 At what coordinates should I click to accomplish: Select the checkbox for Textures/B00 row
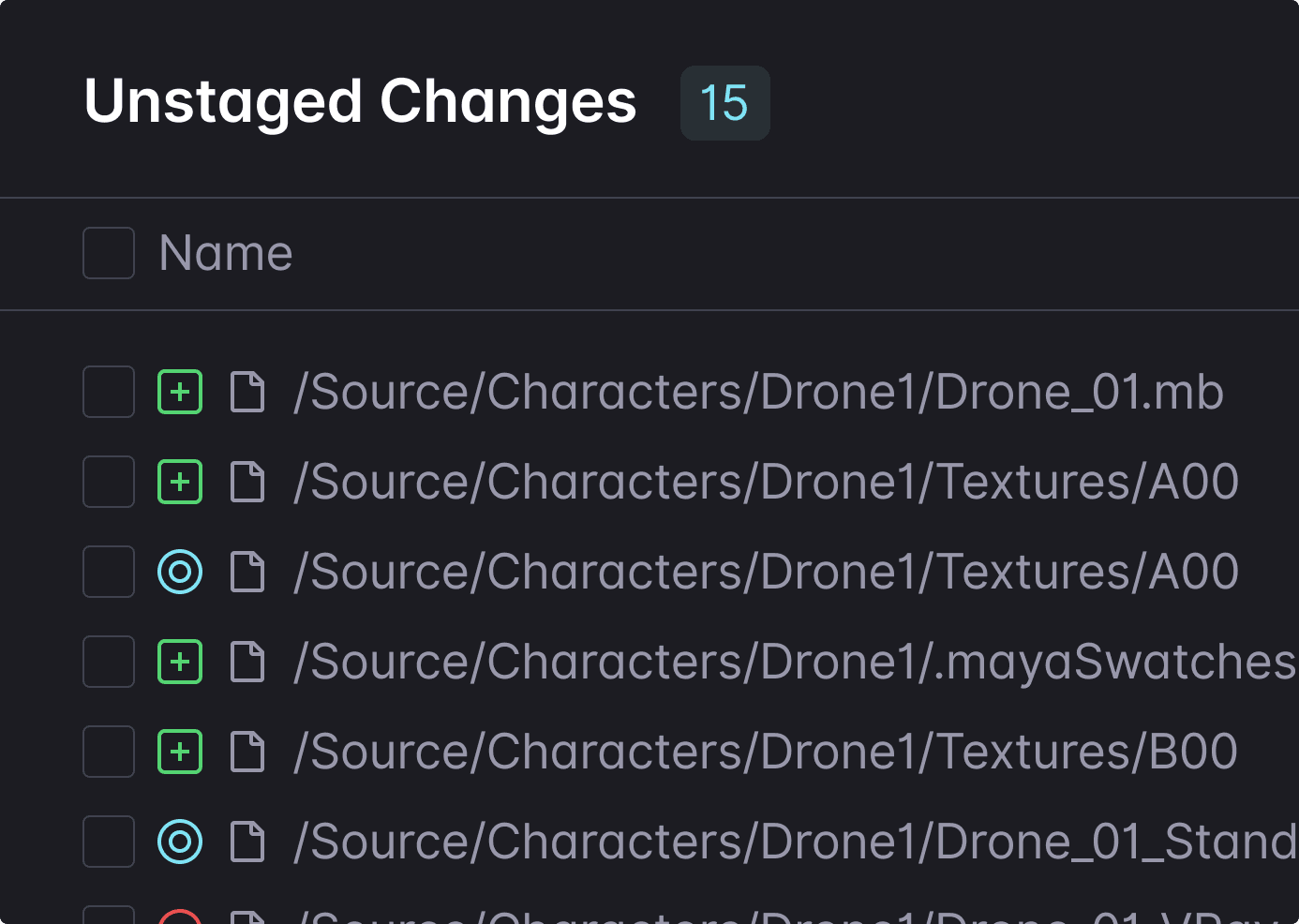point(109,752)
